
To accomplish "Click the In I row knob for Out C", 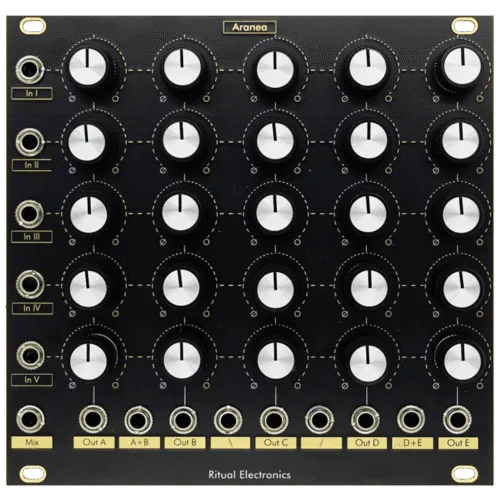I will tap(275, 69).
